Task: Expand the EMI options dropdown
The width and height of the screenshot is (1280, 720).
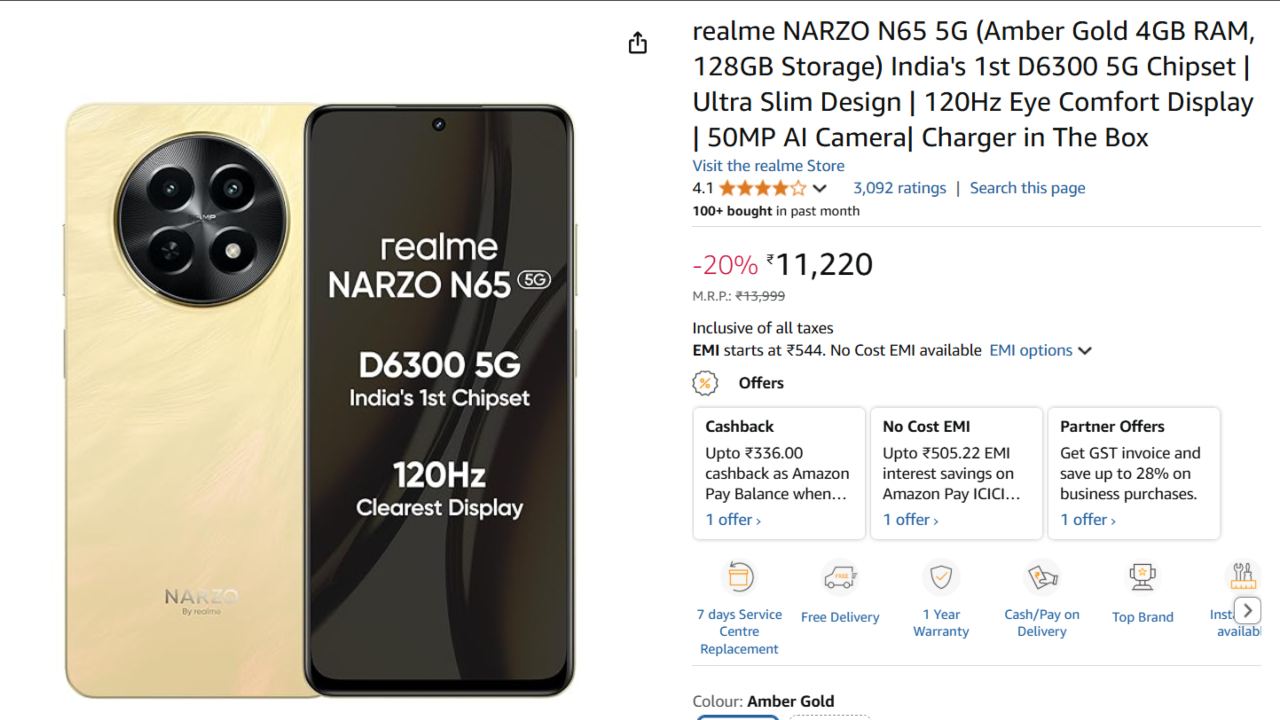Action: tap(1040, 350)
